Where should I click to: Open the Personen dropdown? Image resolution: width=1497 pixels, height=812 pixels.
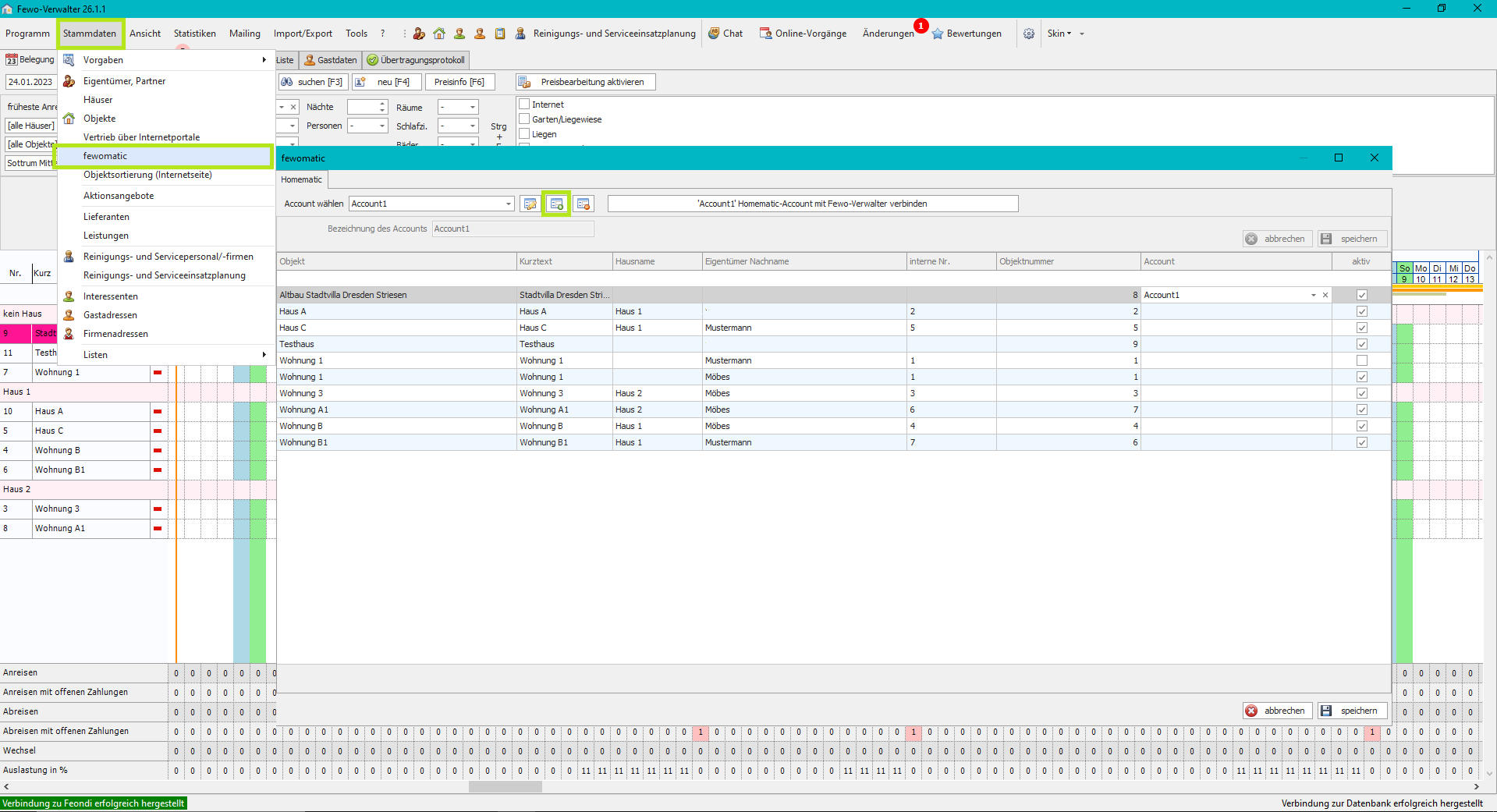click(x=382, y=126)
